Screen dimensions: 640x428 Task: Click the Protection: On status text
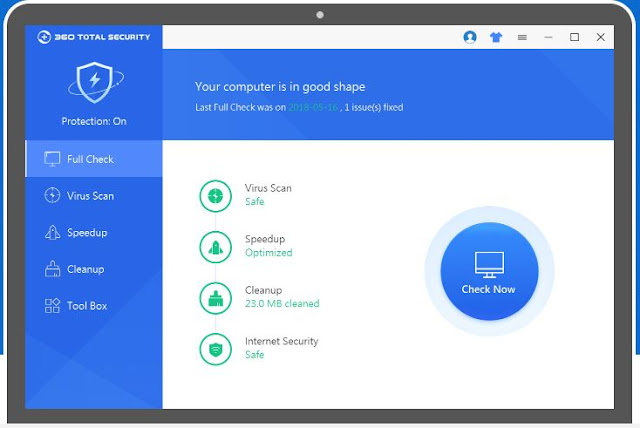(94, 121)
